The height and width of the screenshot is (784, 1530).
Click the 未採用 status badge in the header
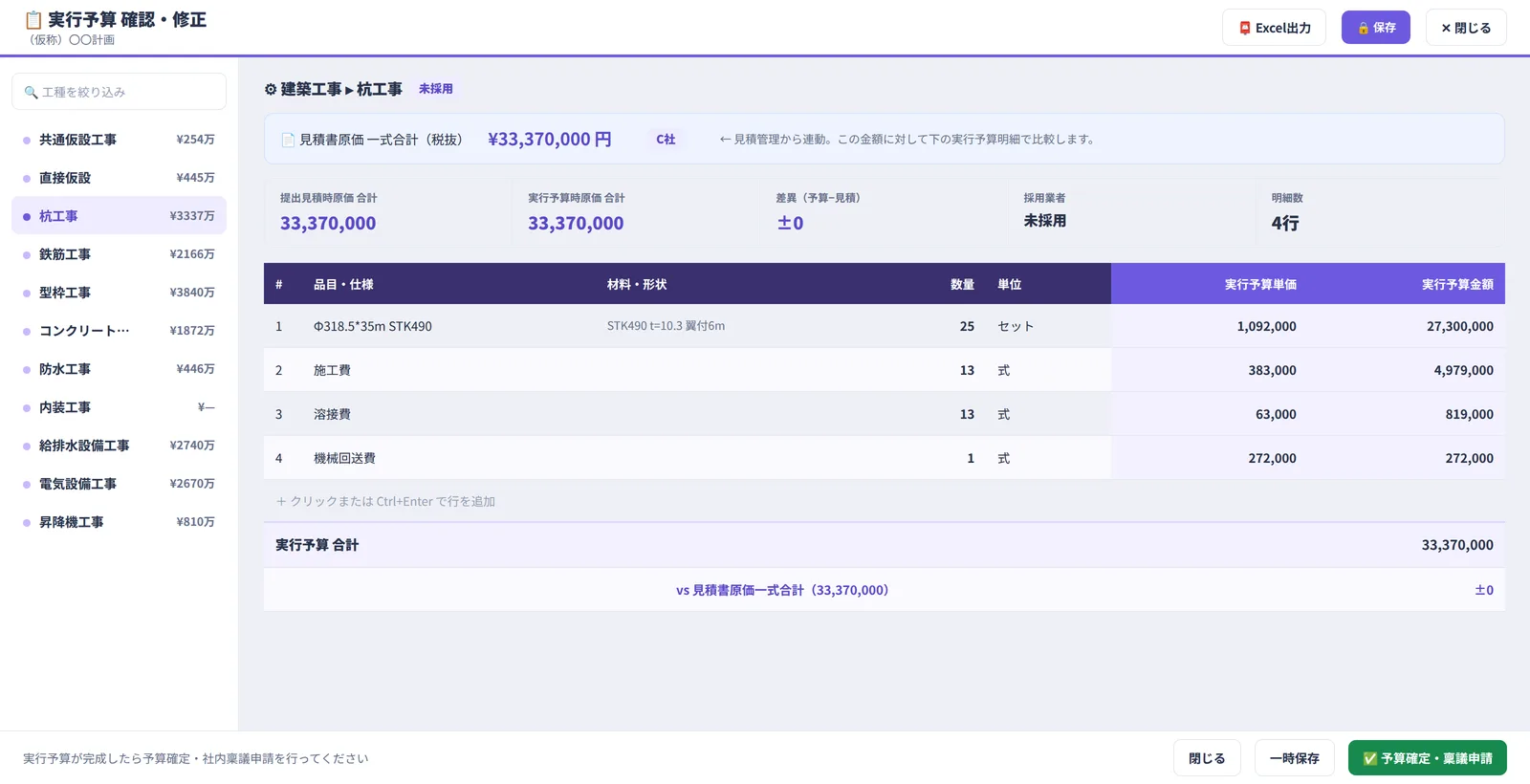click(436, 89)
